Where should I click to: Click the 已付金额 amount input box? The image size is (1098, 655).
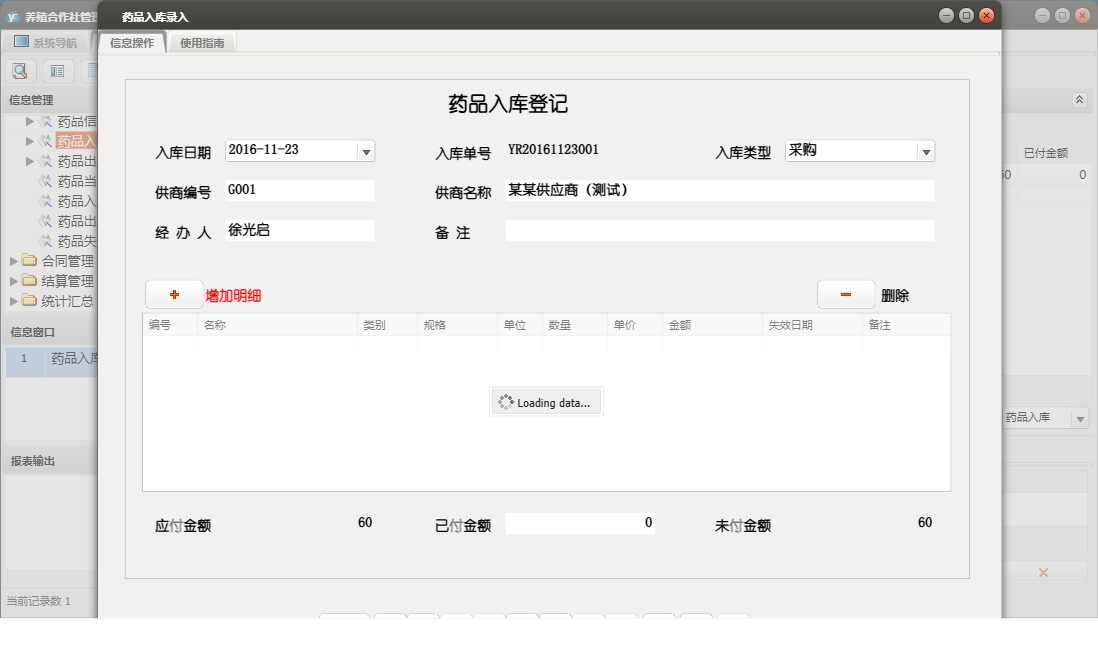(580, 522)
